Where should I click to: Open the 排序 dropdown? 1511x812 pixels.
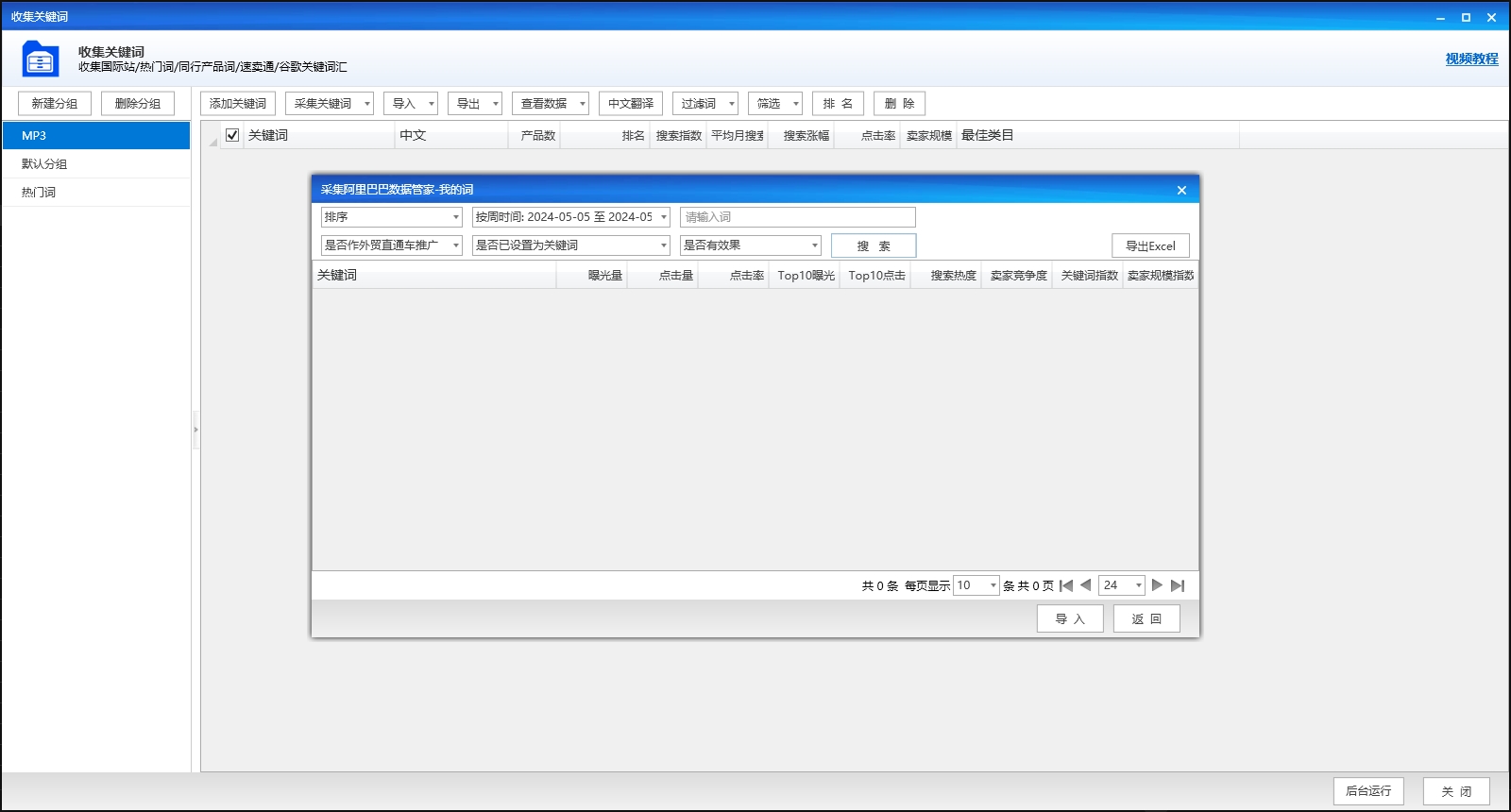click(392, 217)
